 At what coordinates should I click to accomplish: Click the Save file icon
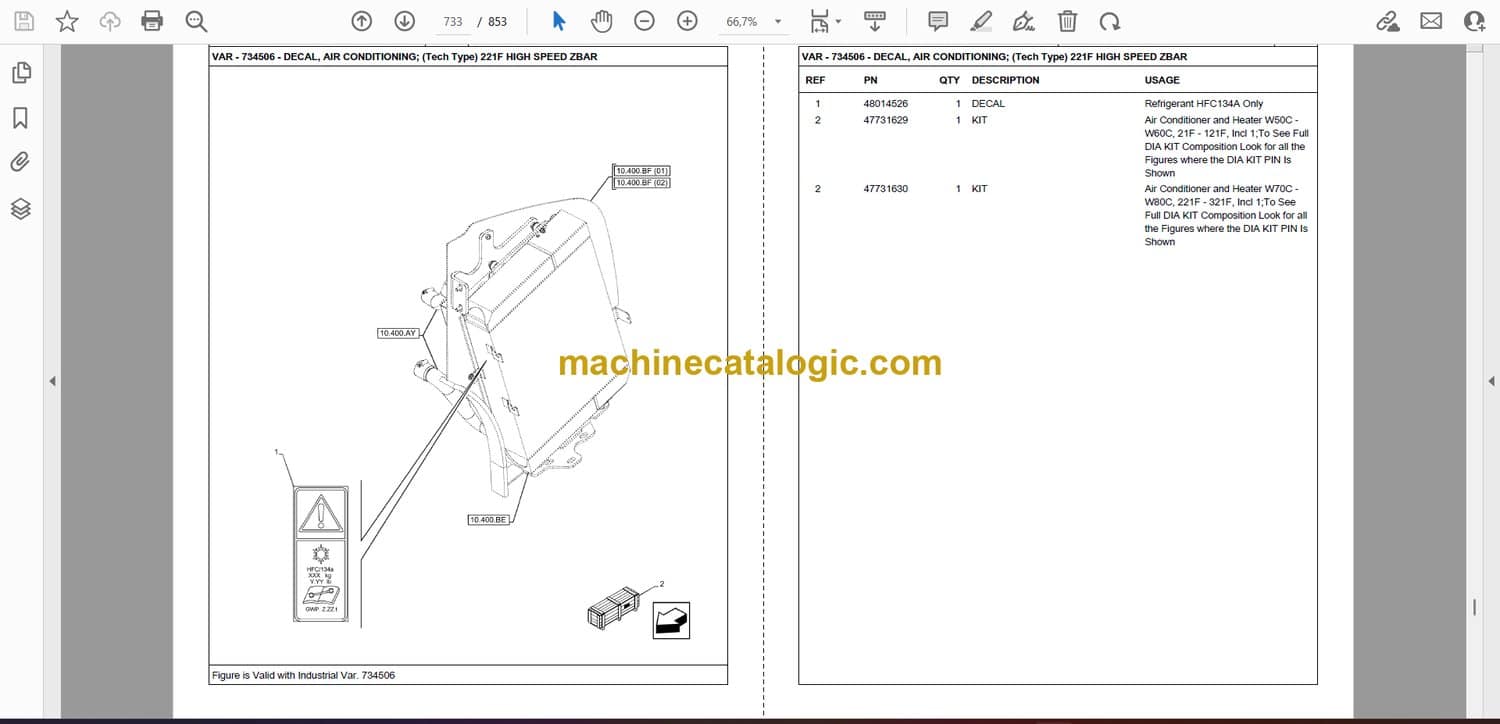pyautogui.click(x=24, y=21)
